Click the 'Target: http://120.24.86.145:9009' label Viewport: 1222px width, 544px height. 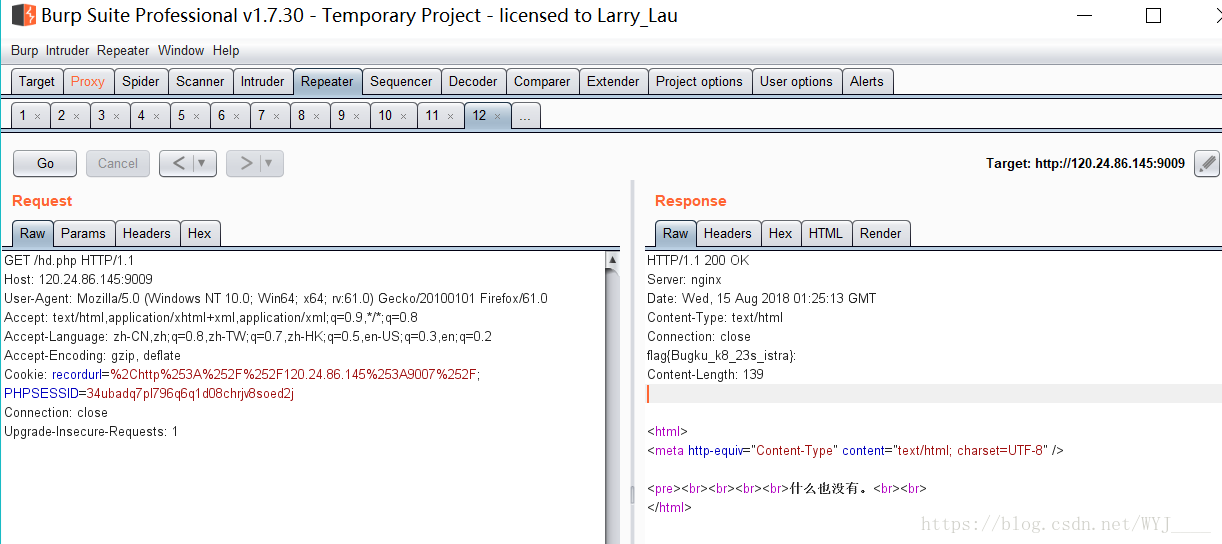click(x=1085, y=163)
